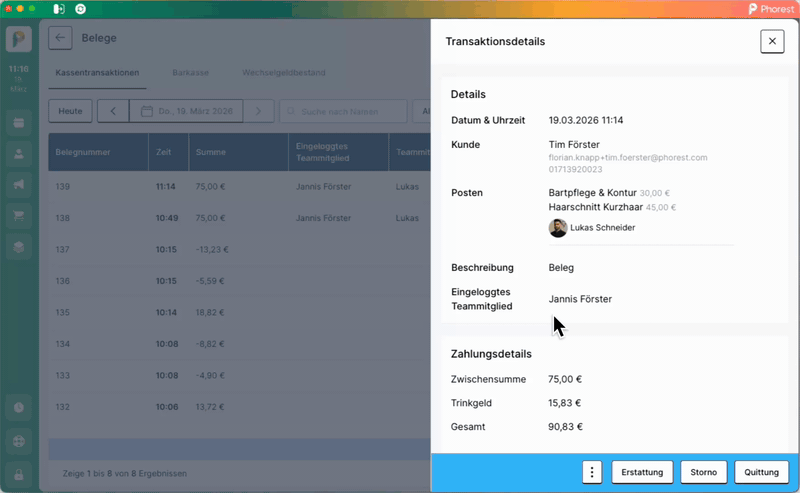800x493 pixels.
Task: Click the Suche nach Namen search field
Action: pos(343,111)
